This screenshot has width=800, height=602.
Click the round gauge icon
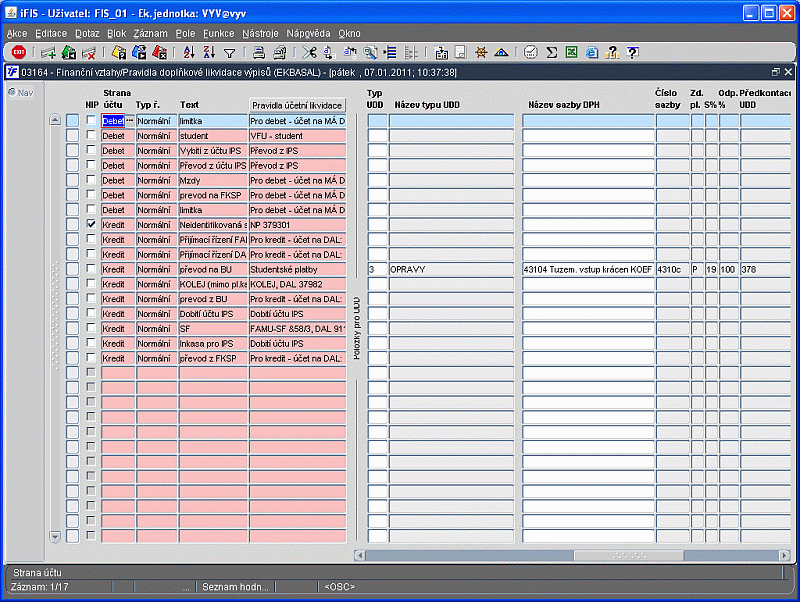point(531,52)
